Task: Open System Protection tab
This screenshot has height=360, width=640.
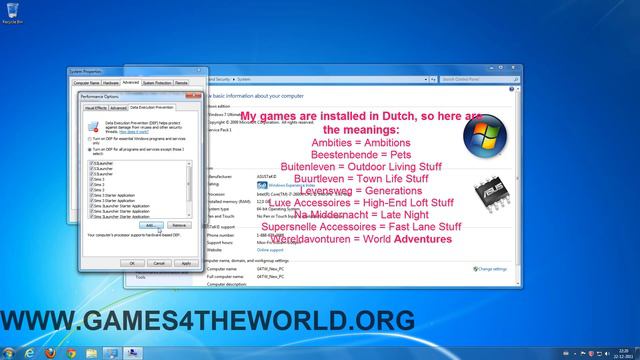Action: (x=157, y=83)
